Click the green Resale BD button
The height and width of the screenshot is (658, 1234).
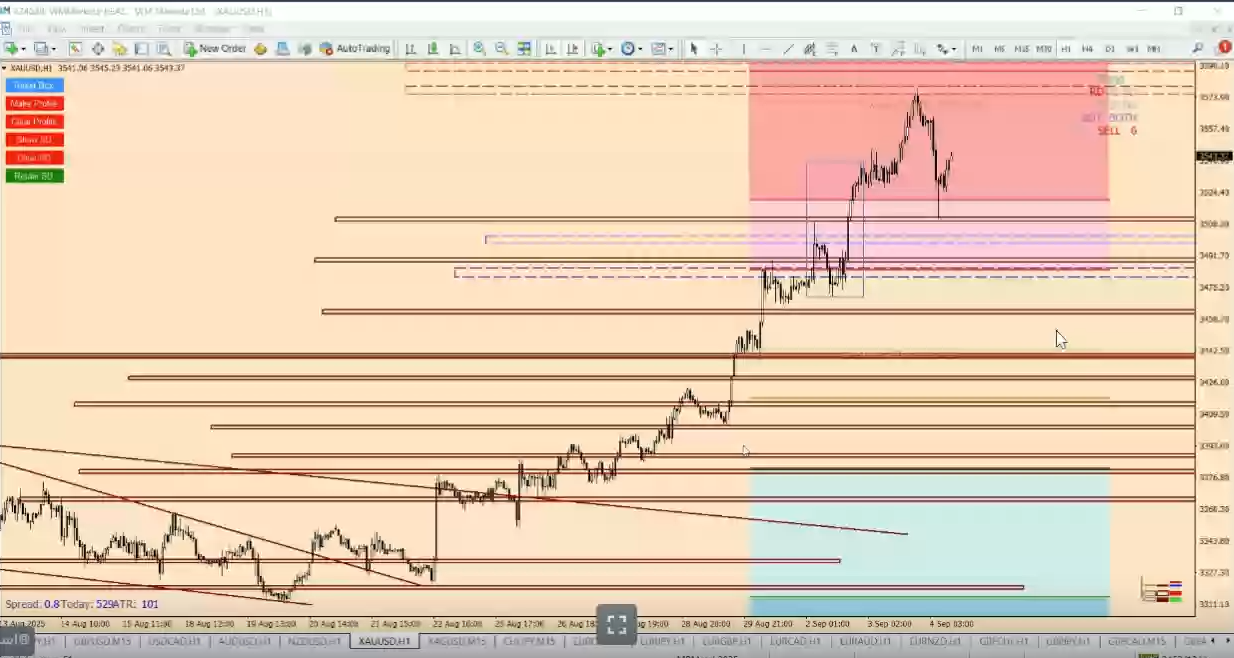pyautogui.click(x=34, y=176)
